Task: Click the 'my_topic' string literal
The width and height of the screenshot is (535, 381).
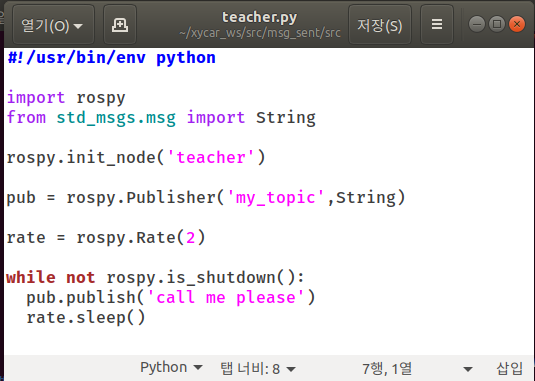Action: (275, 198)
